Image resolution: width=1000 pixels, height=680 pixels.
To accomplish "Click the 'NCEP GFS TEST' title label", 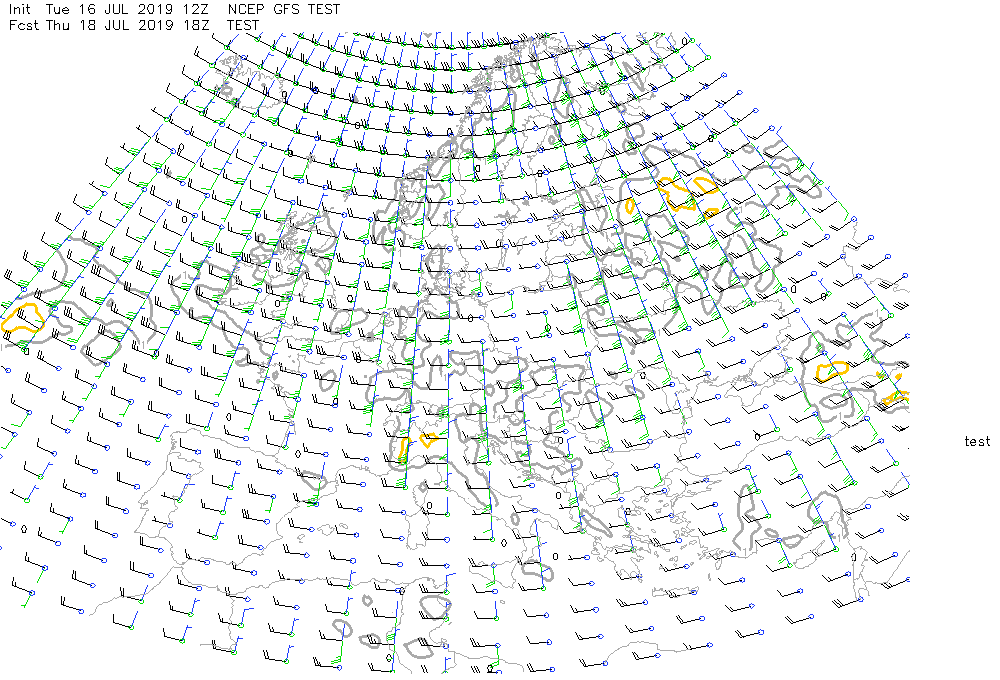I will 284,10.
